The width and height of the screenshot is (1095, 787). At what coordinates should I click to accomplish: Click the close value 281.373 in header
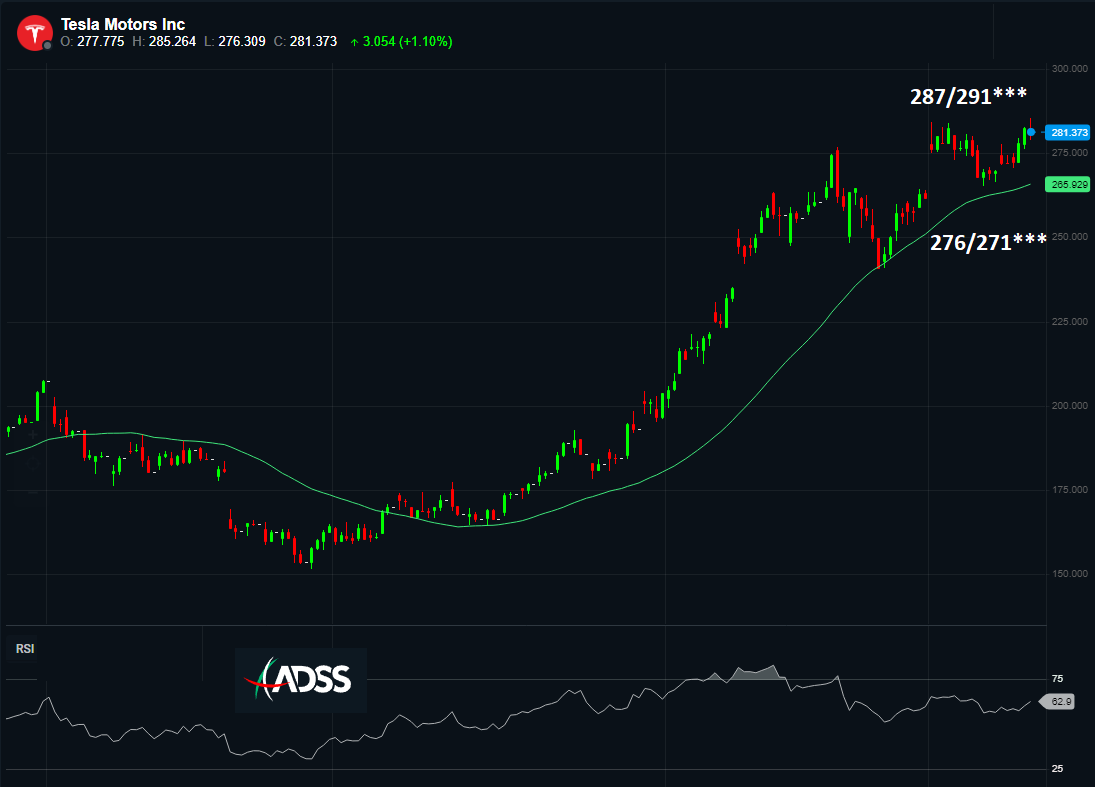314,42
